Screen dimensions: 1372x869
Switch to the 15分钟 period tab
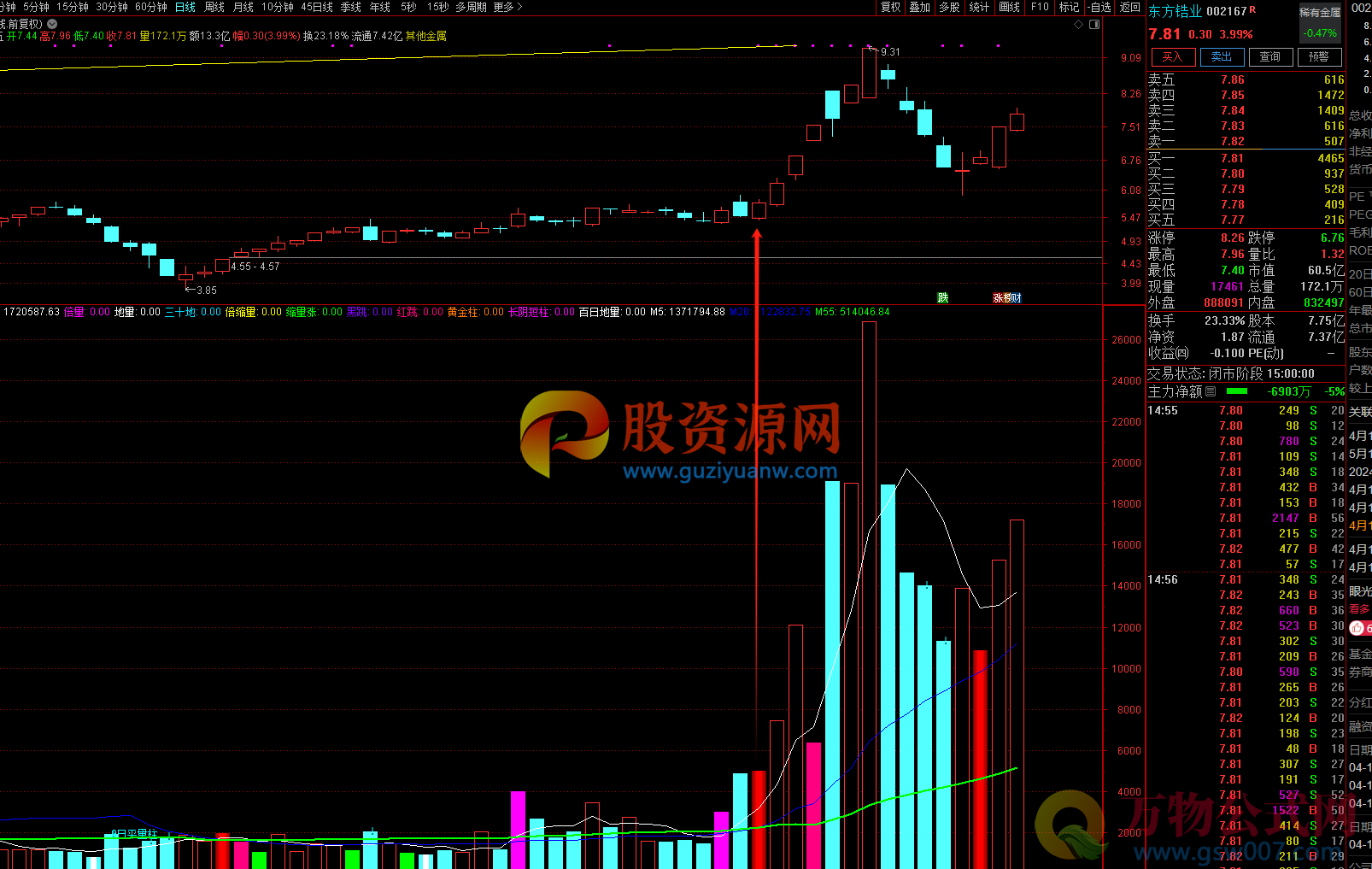73,7
